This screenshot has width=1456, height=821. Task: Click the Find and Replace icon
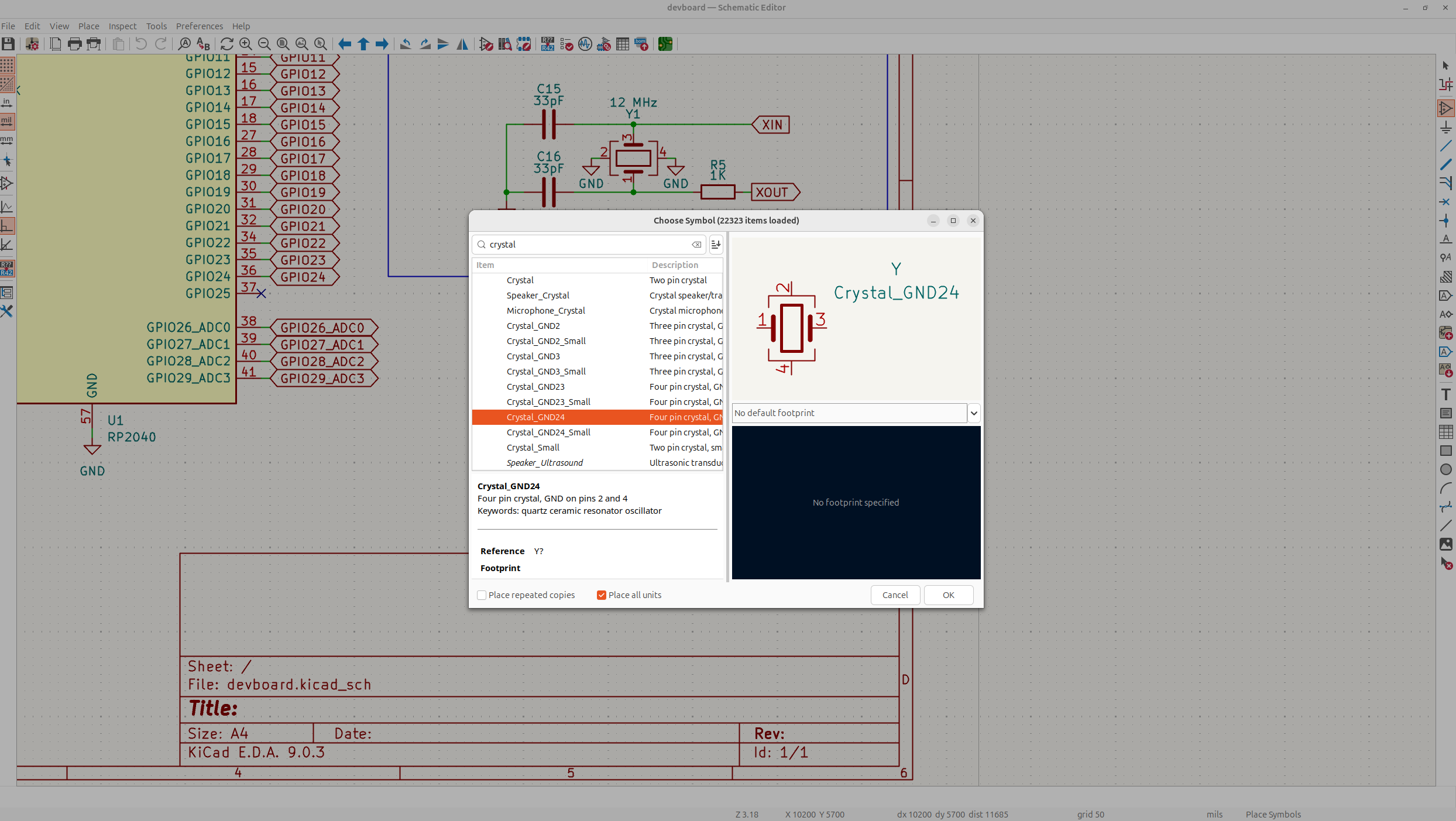203,44
